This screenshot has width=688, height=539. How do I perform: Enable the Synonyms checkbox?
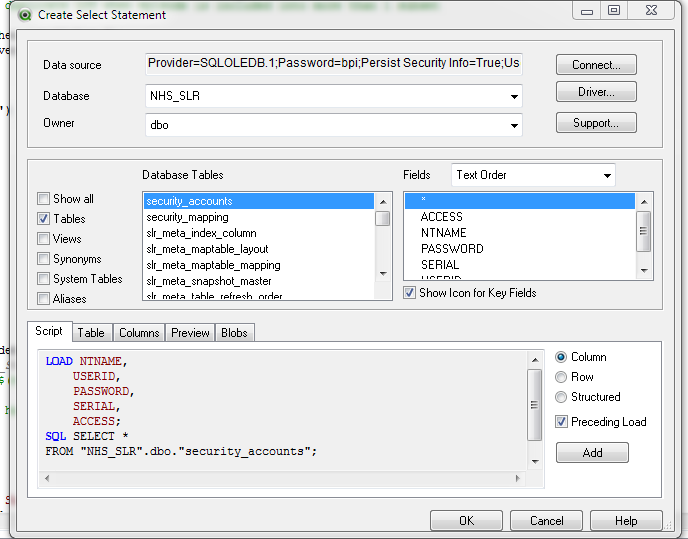[43, 259]
